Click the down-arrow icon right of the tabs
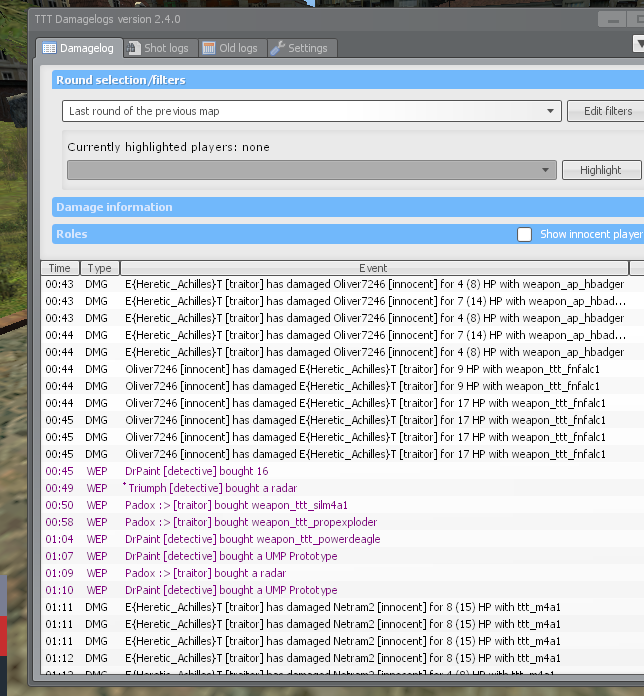The width and height of the screenshot is (644, 696). tap(639, 44)
